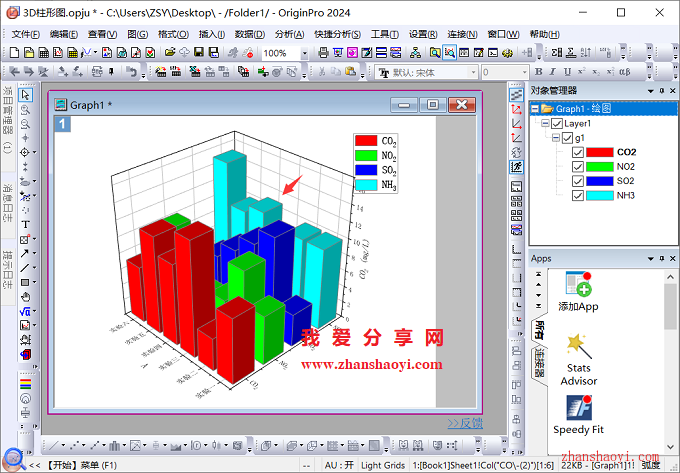Create a new project via toolbar icon
This screenshot has height=473, width=680.
pyautogui.click(x=14, y=53)
